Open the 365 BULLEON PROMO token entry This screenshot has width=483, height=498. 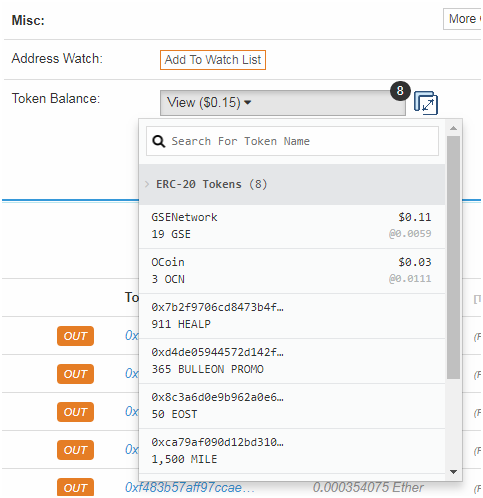292,361
